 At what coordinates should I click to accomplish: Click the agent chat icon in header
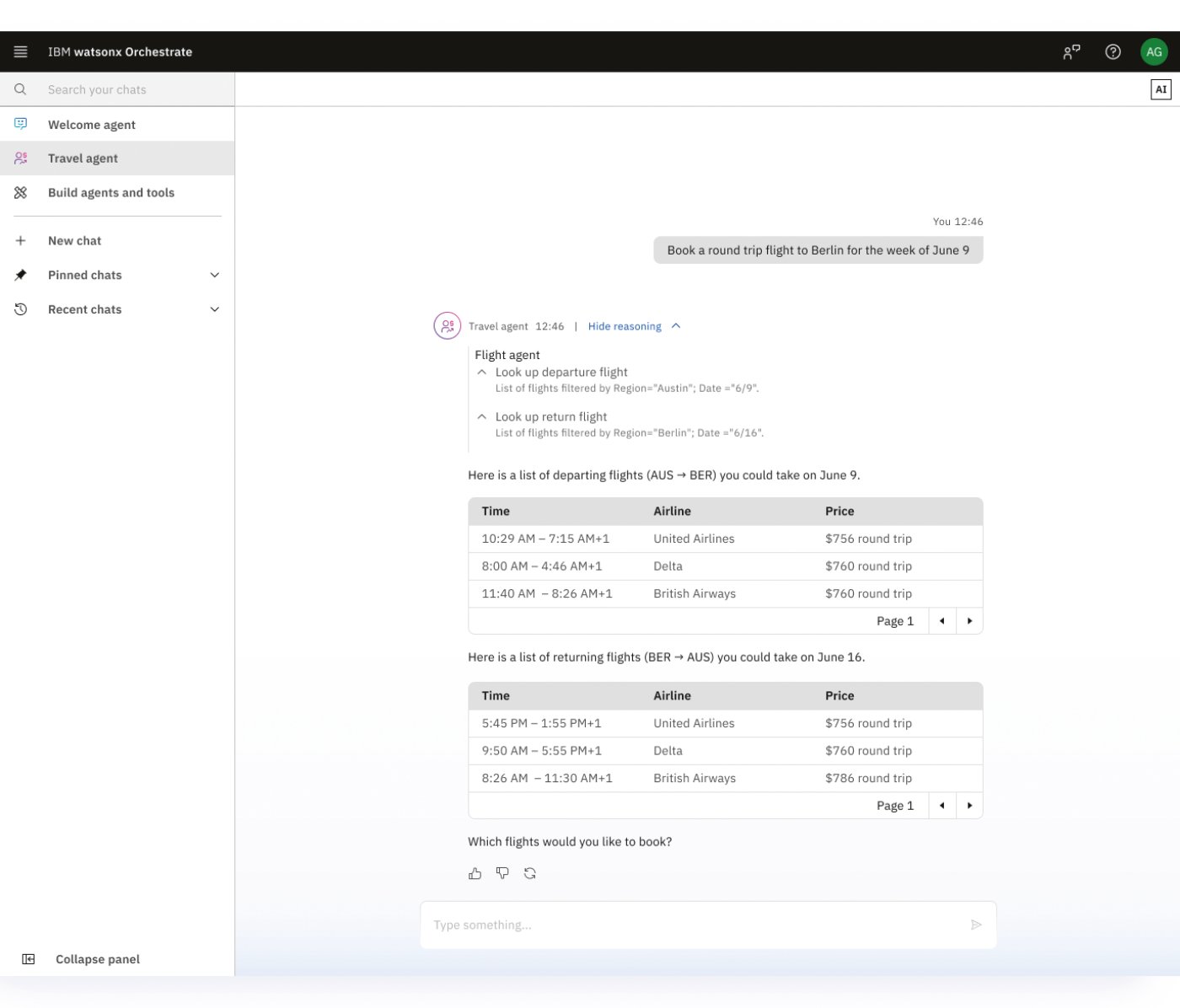(1071, 52)
